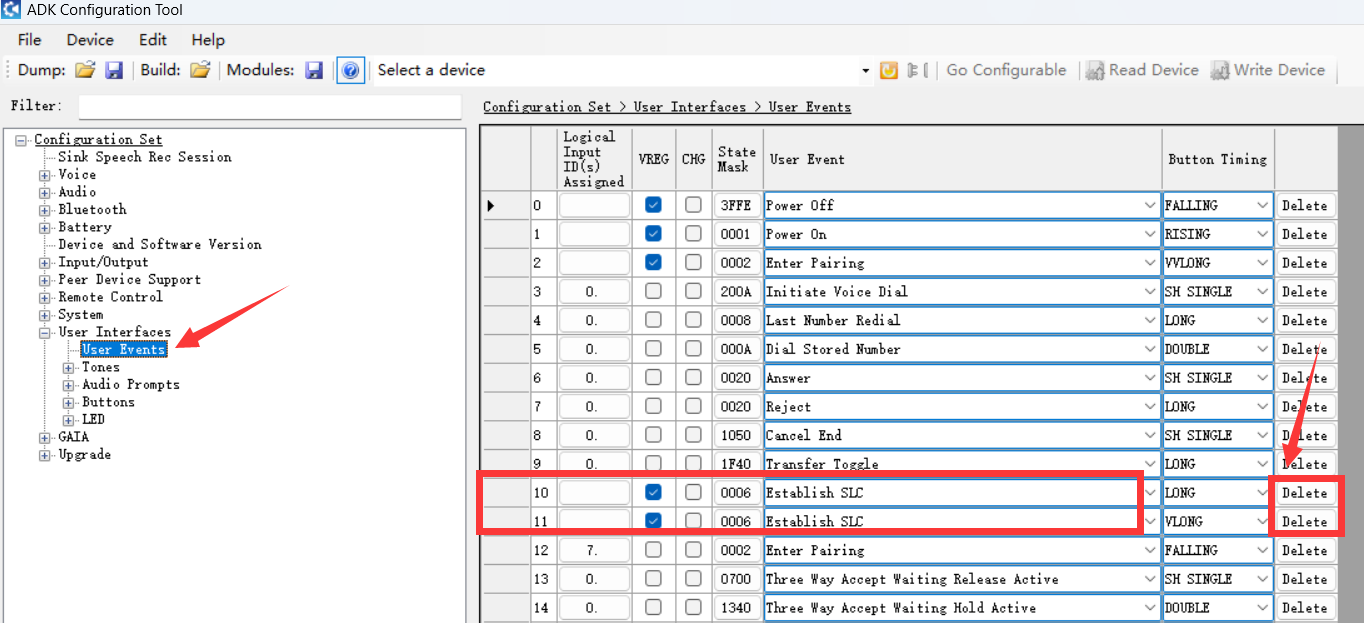Delete row 10 Establish SLC event
The height and width of the screenshot is (623, 1364).
1304,493
